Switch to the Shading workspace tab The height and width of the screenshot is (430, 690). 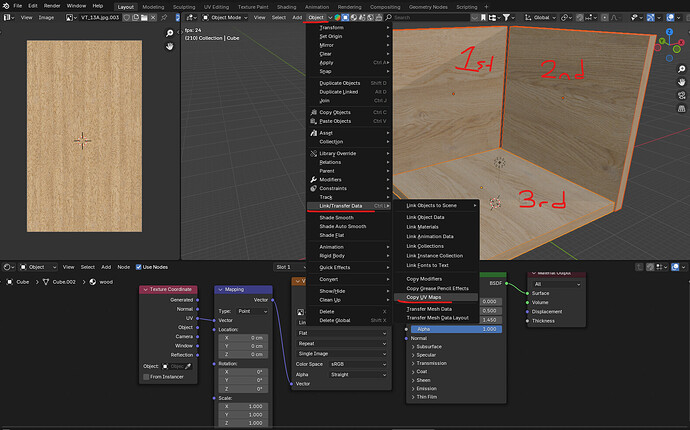coord(286,7)
